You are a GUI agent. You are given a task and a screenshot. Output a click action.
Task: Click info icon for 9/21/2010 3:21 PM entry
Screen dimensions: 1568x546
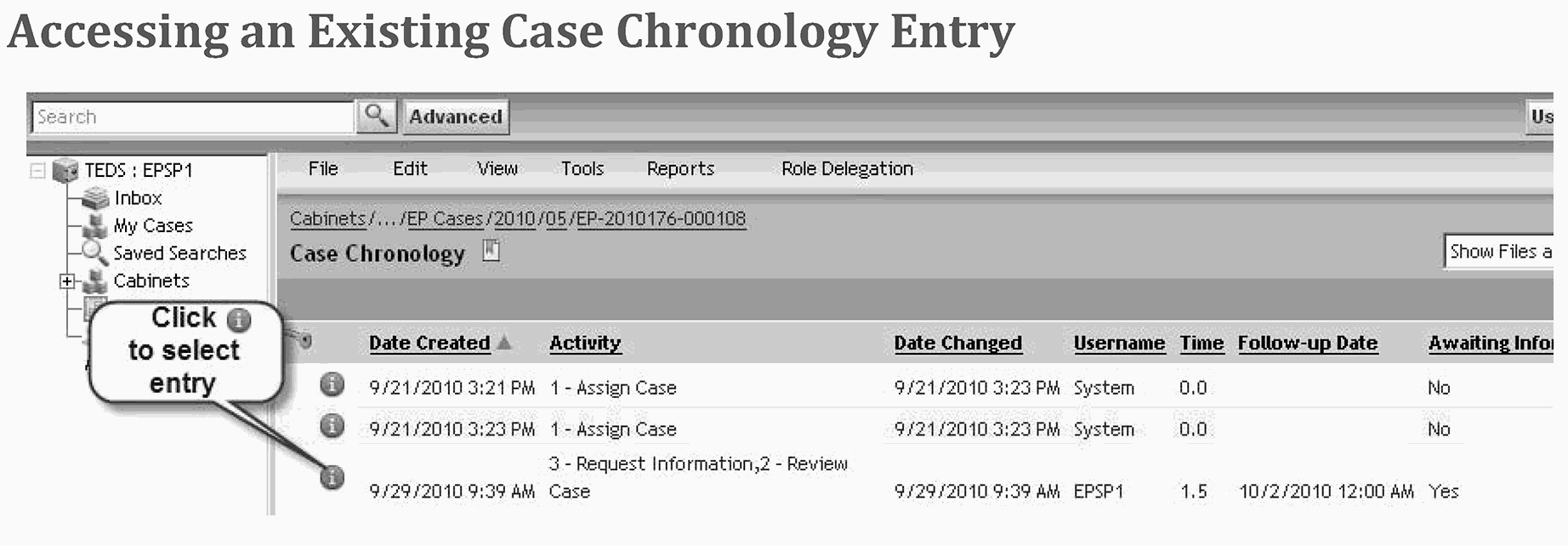tap(332, 384)
